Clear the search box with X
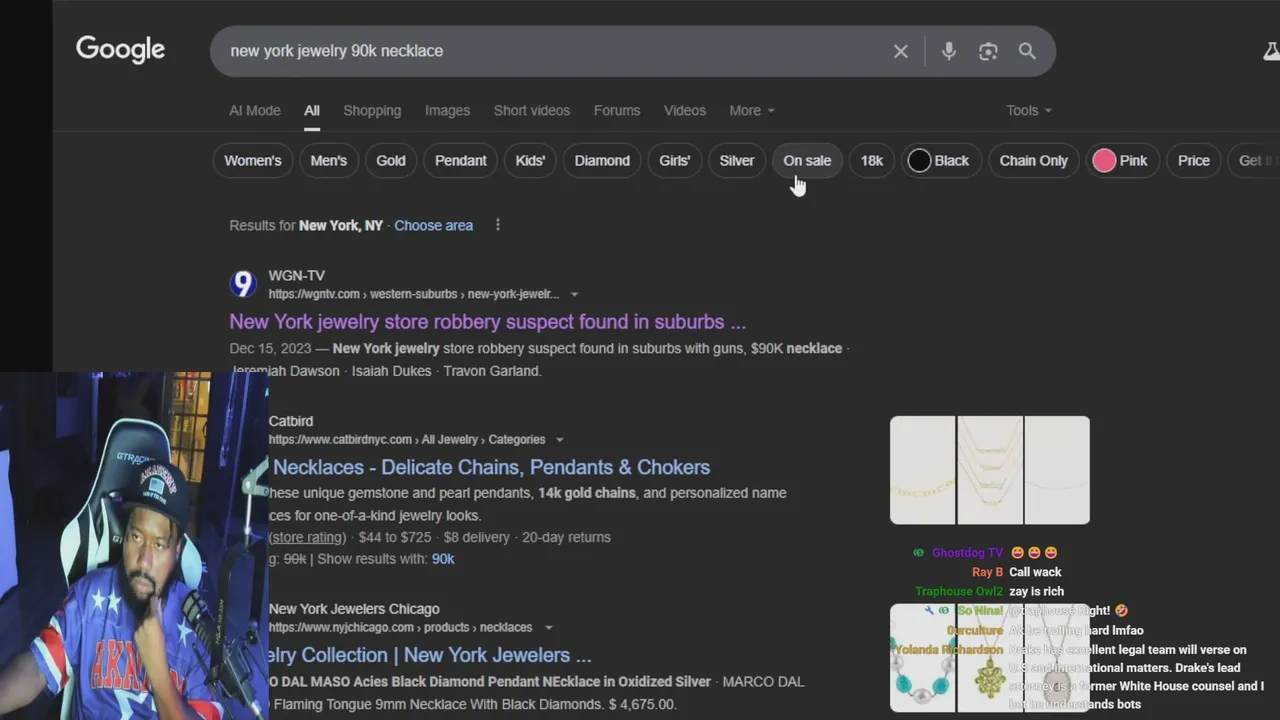 pyautogui.click(x=901, y=51)
